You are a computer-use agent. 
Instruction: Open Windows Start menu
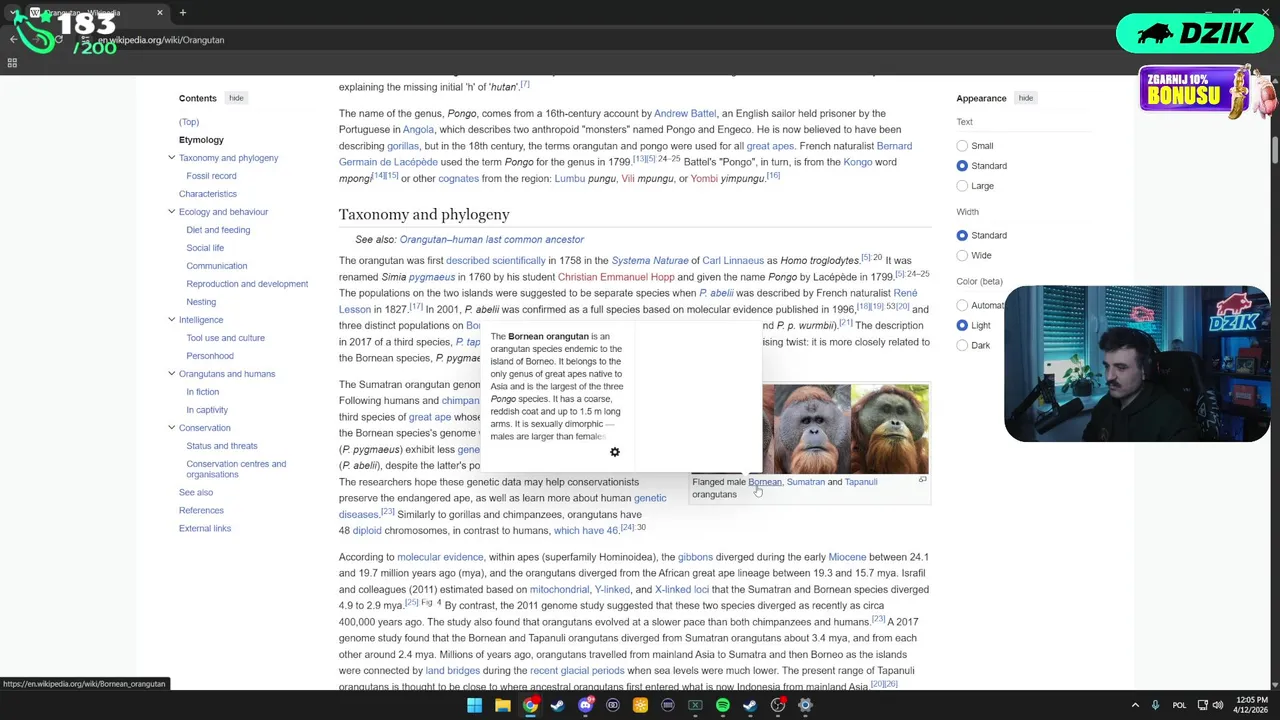pos(474,705)
